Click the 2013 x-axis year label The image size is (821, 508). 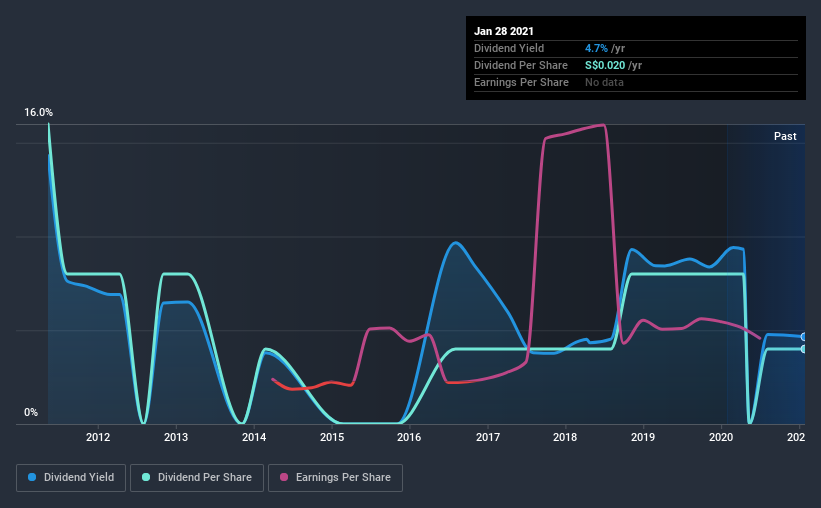(176, 437)
